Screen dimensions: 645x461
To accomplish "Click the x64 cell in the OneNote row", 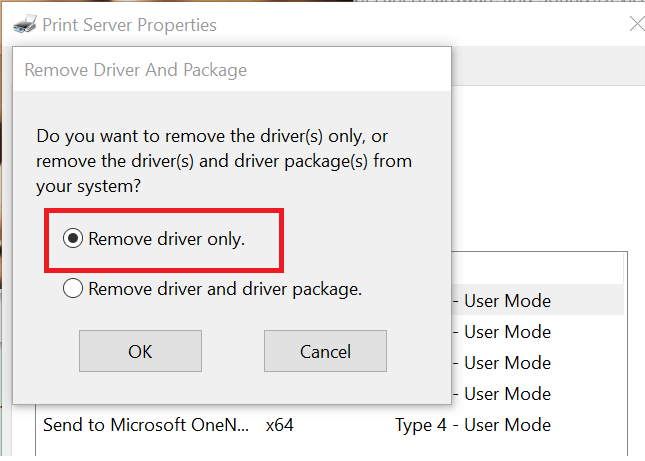I will tap(280, 424).
